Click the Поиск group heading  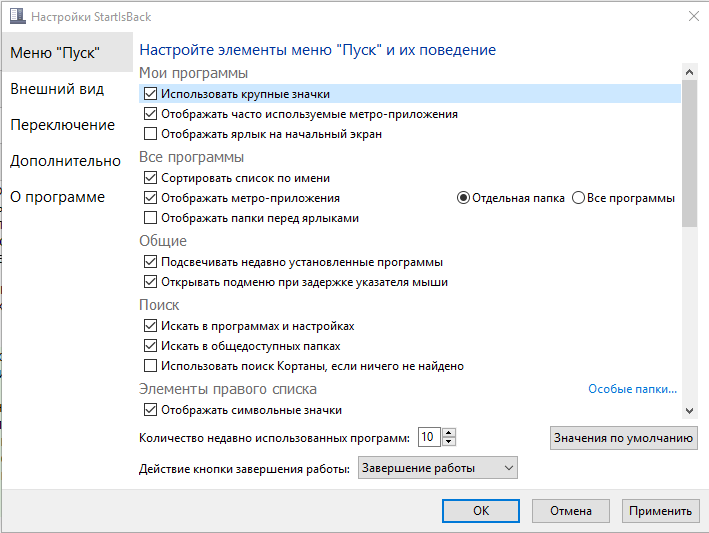point(159,305)
